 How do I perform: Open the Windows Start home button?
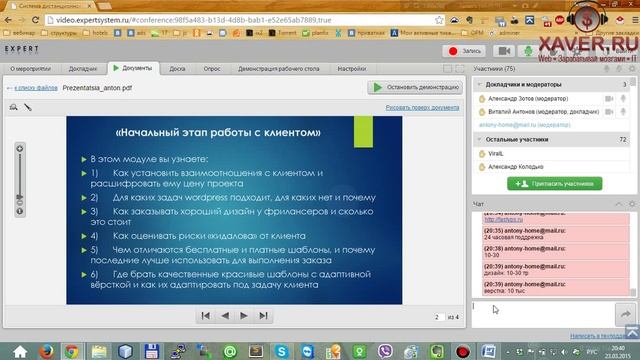tap(20, 351)
